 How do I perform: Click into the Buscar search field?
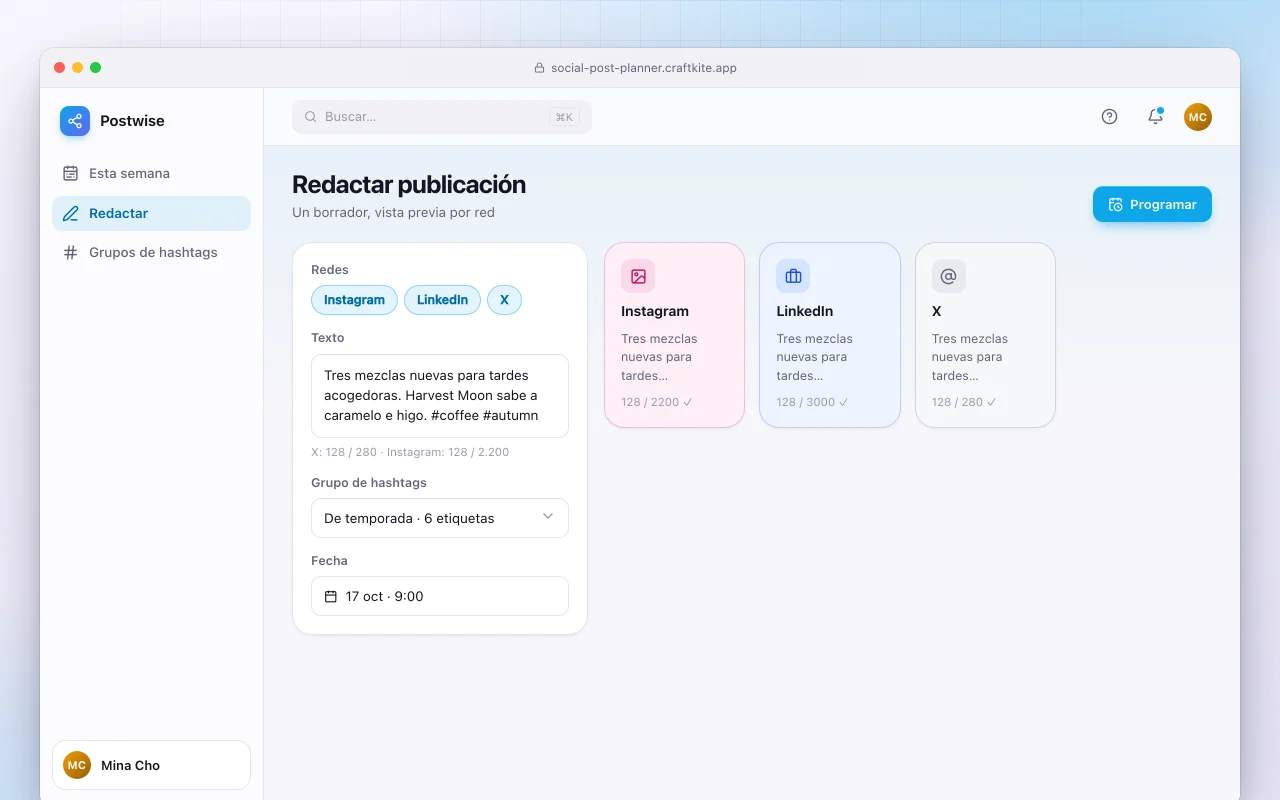[442, 117]
